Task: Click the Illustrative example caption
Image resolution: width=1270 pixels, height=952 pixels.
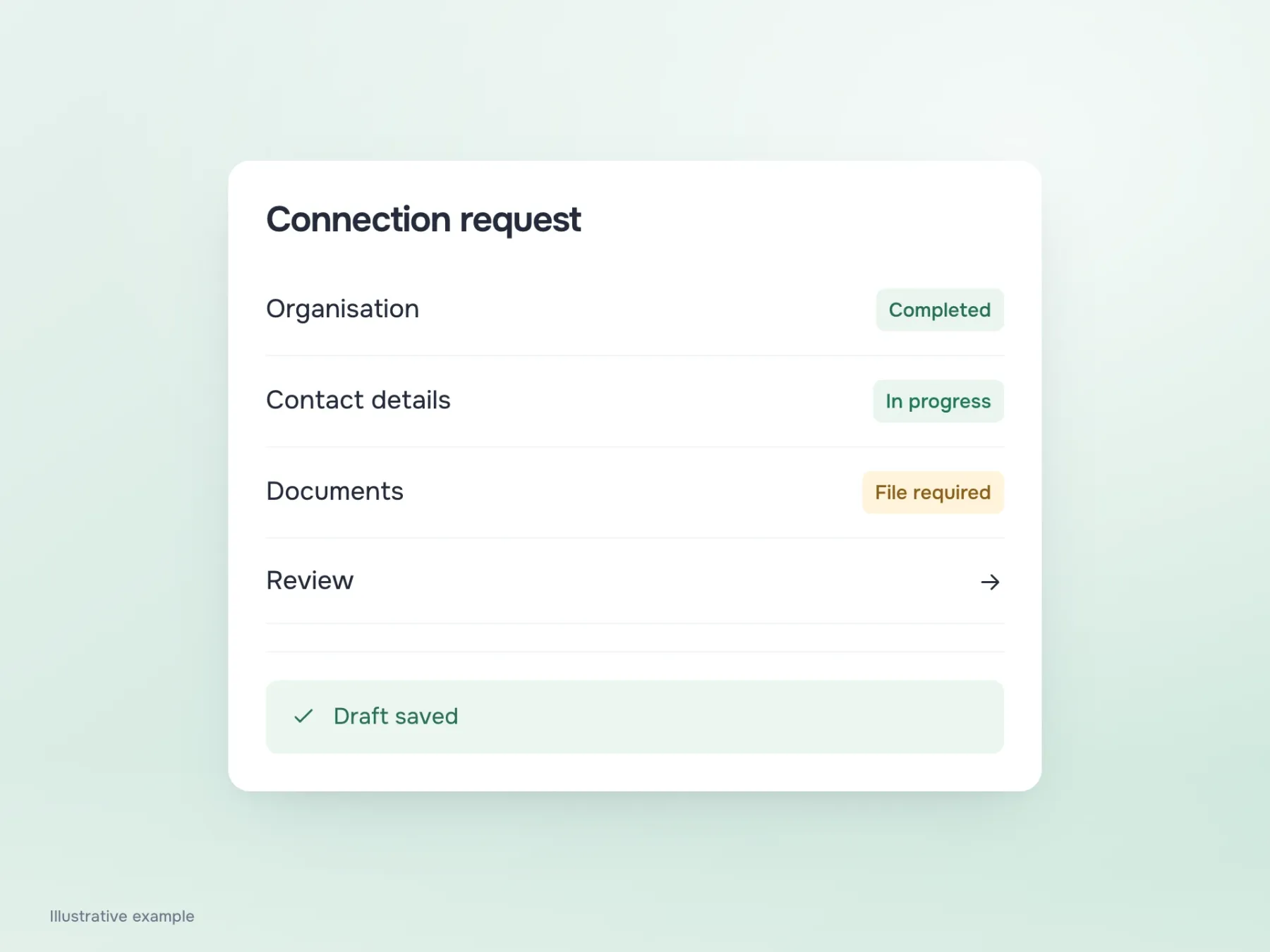Action: coord(122,916)
